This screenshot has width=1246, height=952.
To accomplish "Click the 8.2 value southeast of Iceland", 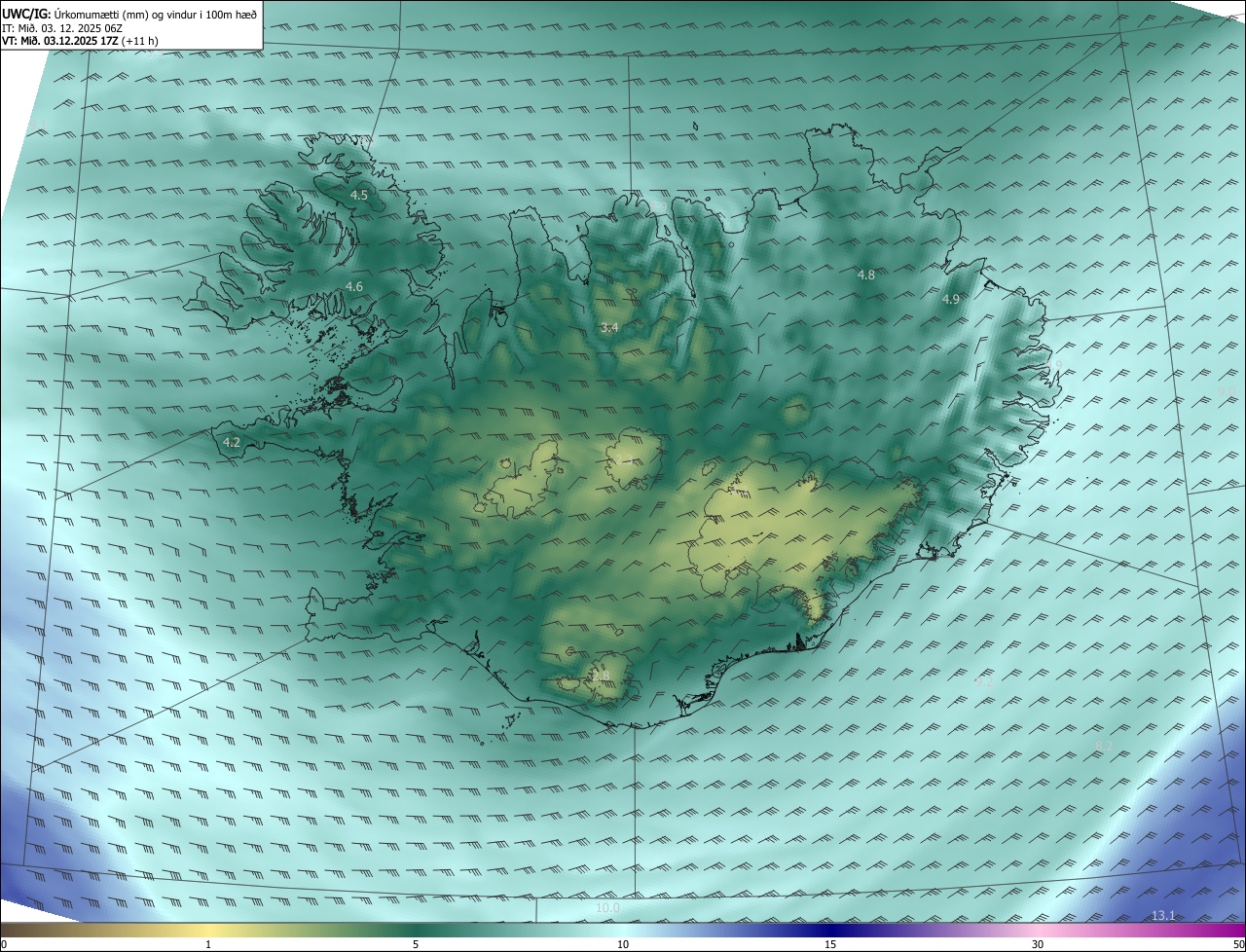I will (1104, 746).
